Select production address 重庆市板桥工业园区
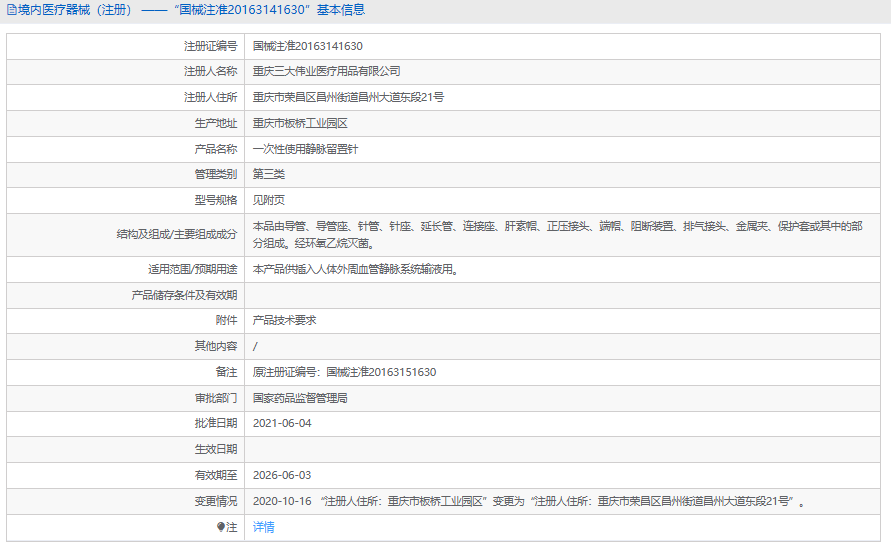This screenshot has height=545, width=891. [x=300, y=123]
